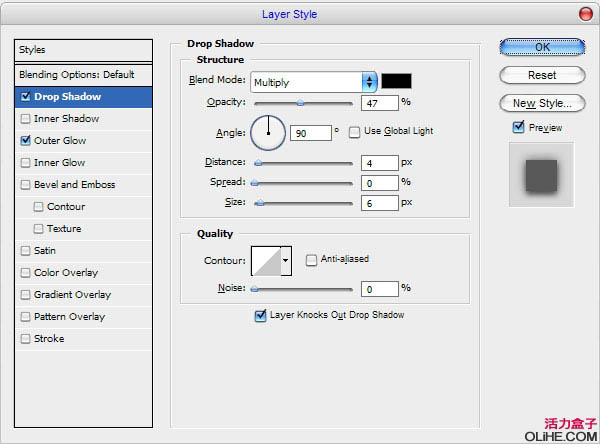The width and height of the screenshot is (600, 444).
Task: Click the Reset button
Action: [x=542, y=75]
